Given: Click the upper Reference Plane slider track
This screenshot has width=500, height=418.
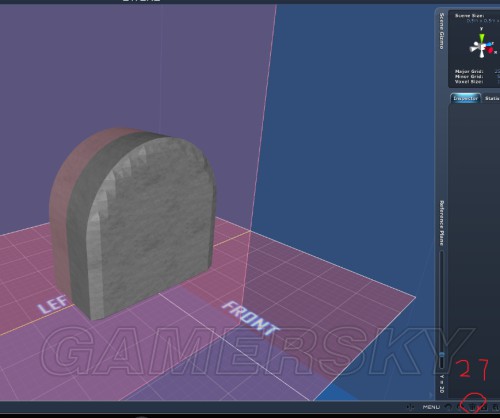Looking at the screenshot, I should click(442, 300).
